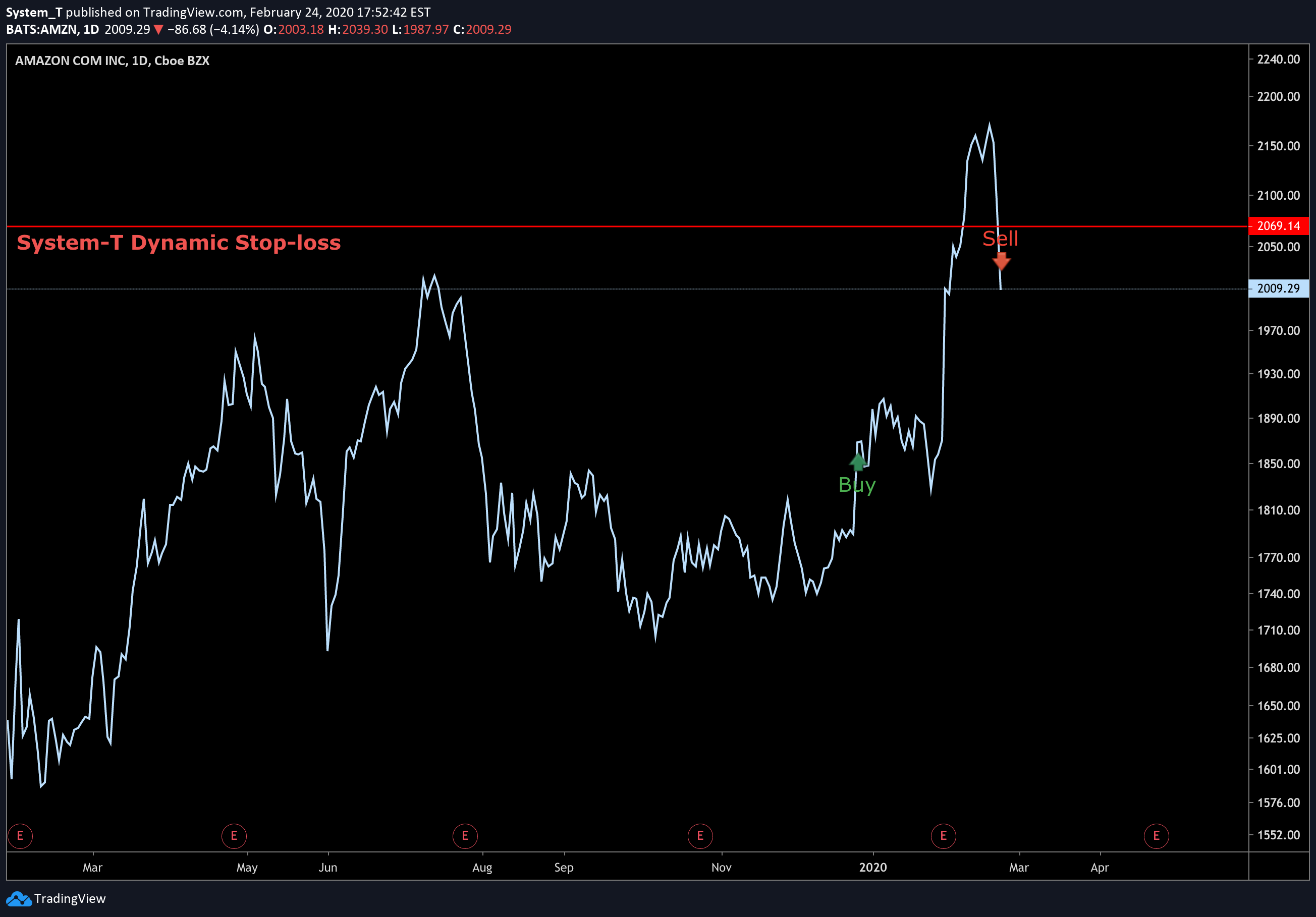This screenshot has height=917, width=1316.
Task: Click the 1552.00 price axis label
Action: tap(1279, 834)
